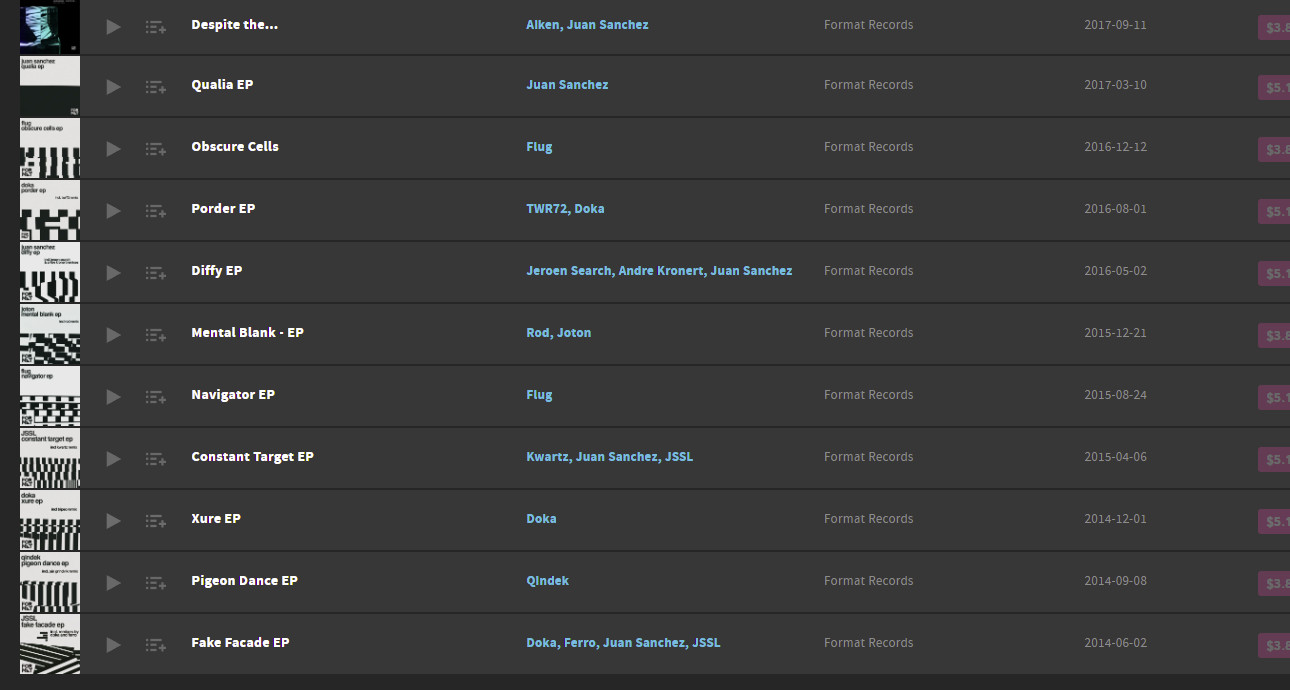1290x690 pixels.
Task: Play the Navigator EP release
Action: [113, 397]
